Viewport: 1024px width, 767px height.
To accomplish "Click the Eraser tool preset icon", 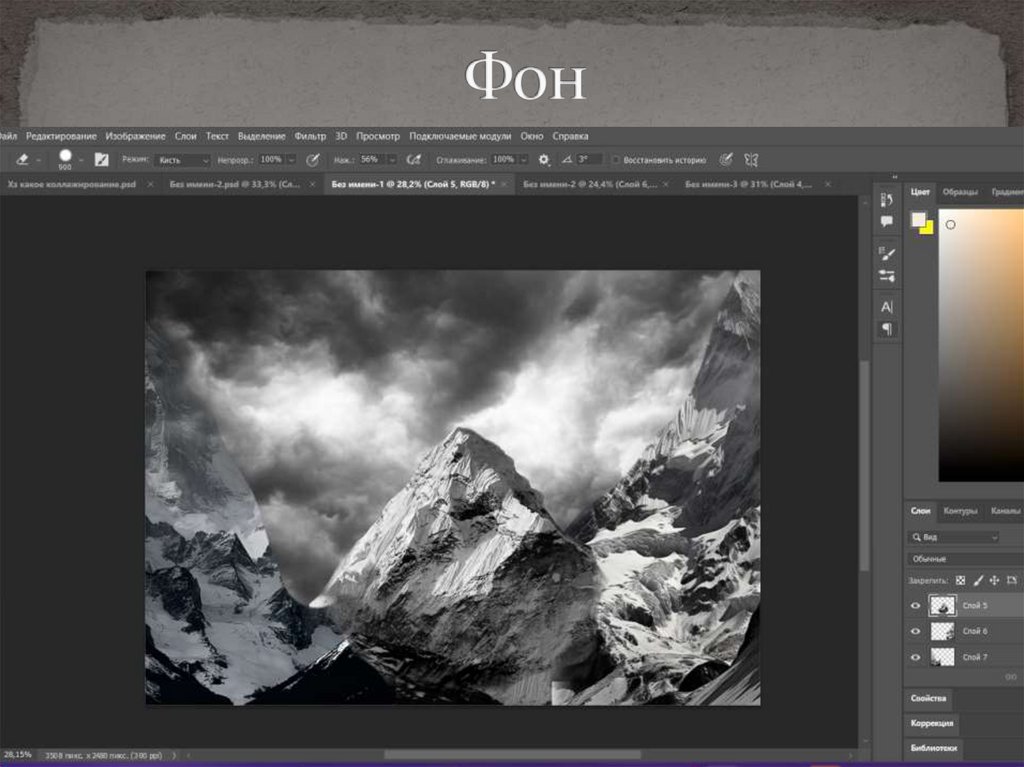I will [22, 159].
